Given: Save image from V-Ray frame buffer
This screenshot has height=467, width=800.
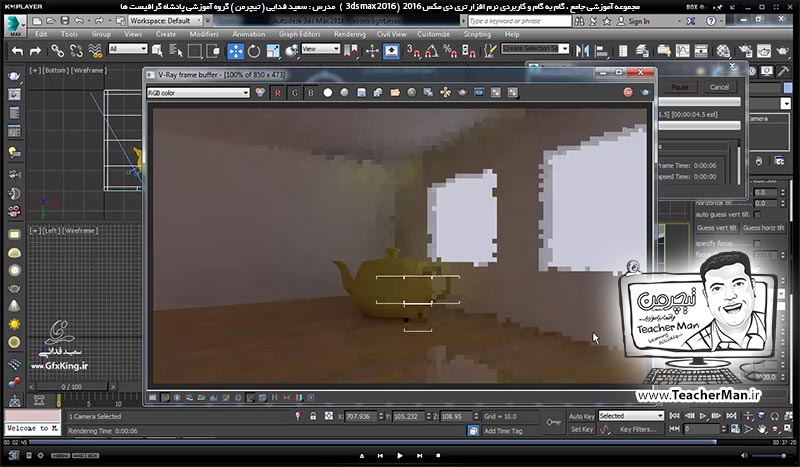Looking at the screenshot, I should click(x=361, y=92).
